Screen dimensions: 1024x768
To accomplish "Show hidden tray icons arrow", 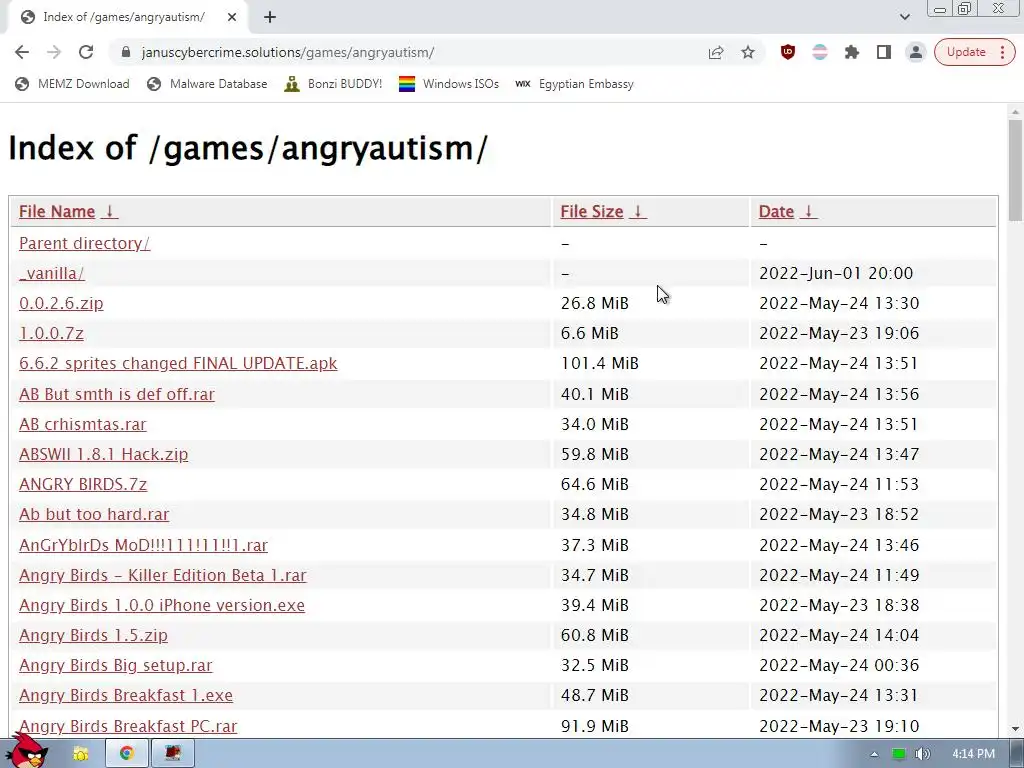I will click(874, 754).
